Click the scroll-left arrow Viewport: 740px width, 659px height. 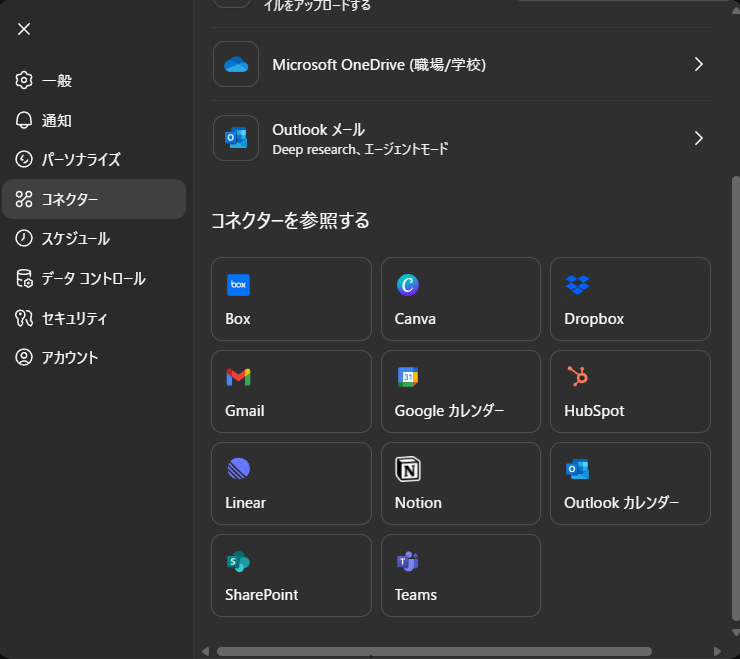[205, 652]
